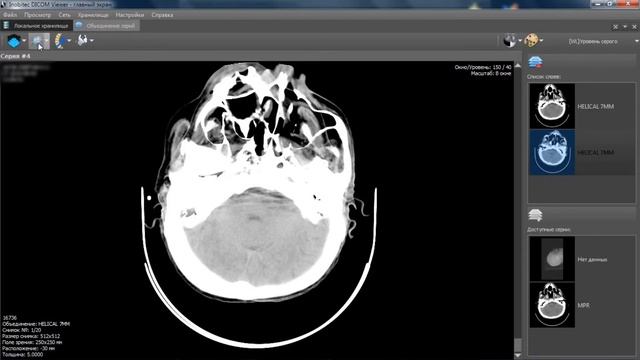Select the first HELICAL 7MM thumbnail
This screenshot has width=640, height=360.
[552, 106]
